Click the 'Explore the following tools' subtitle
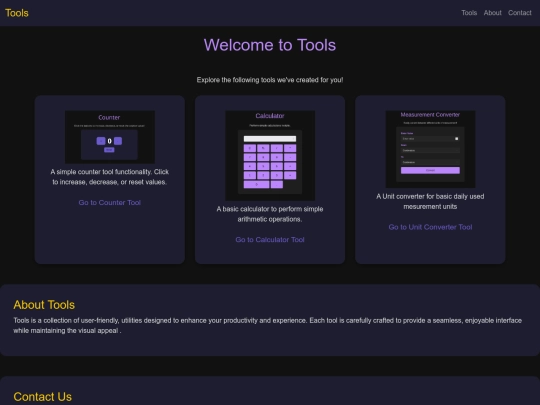The width and height of the screenshot is (540, 405). click(270, 80)
